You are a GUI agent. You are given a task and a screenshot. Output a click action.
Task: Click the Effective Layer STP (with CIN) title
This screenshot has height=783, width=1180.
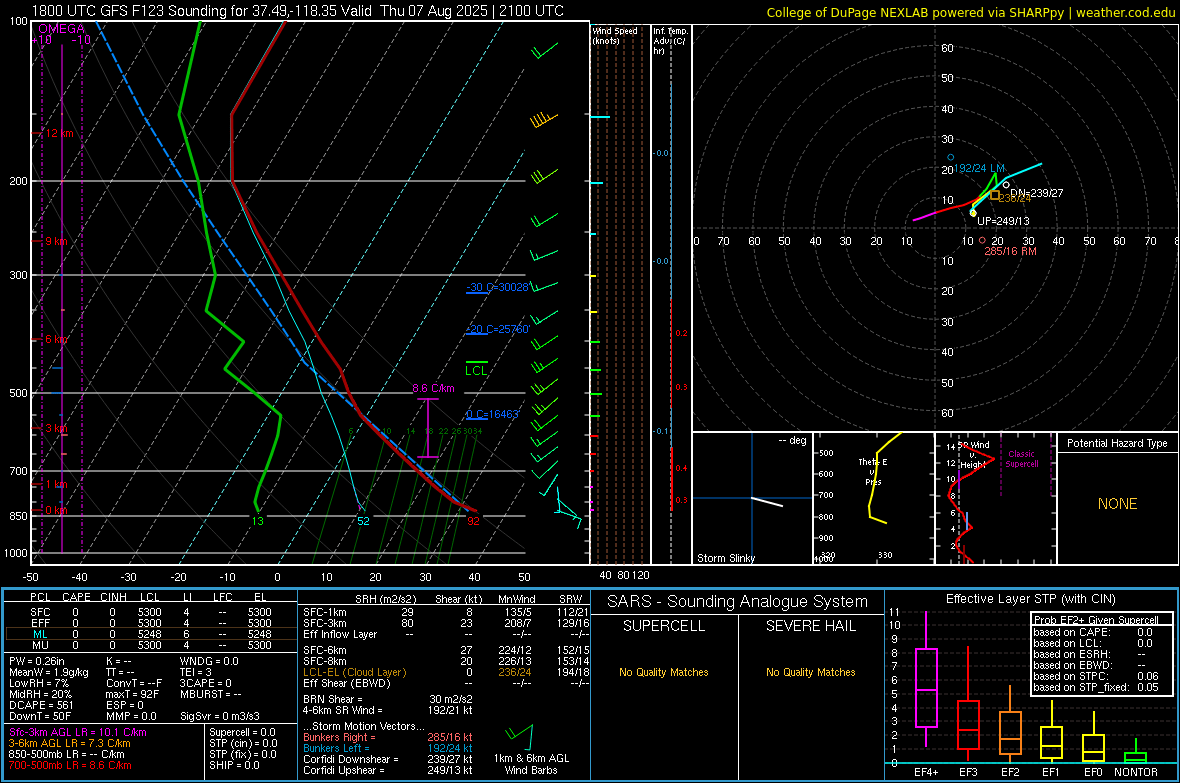pos(1031,599)
